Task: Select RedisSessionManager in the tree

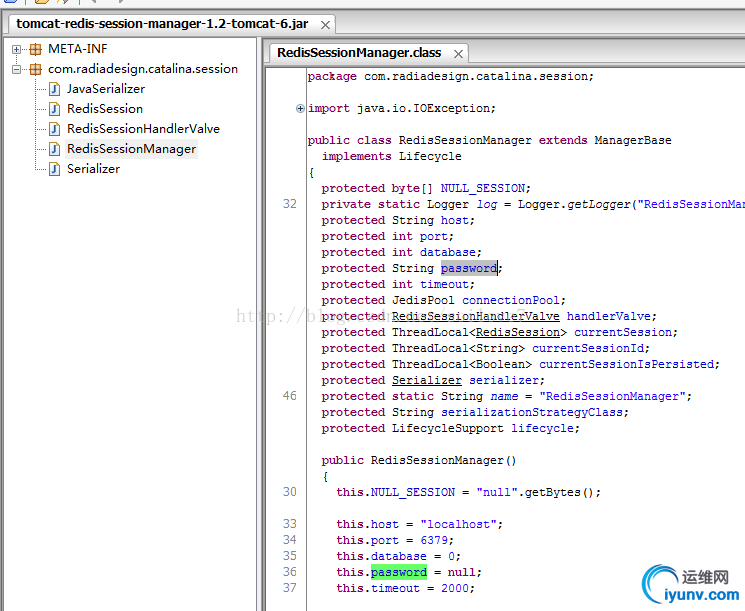Action: [131, 149]
